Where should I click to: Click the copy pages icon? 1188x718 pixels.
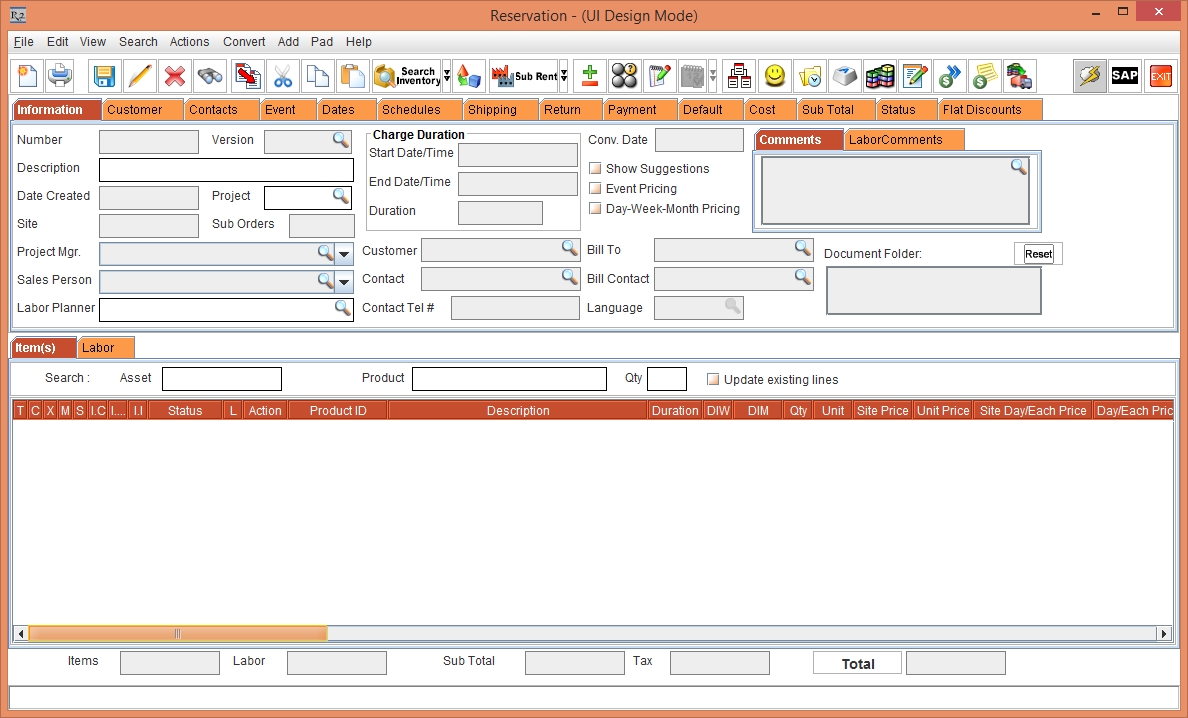(x=317, y=76)
